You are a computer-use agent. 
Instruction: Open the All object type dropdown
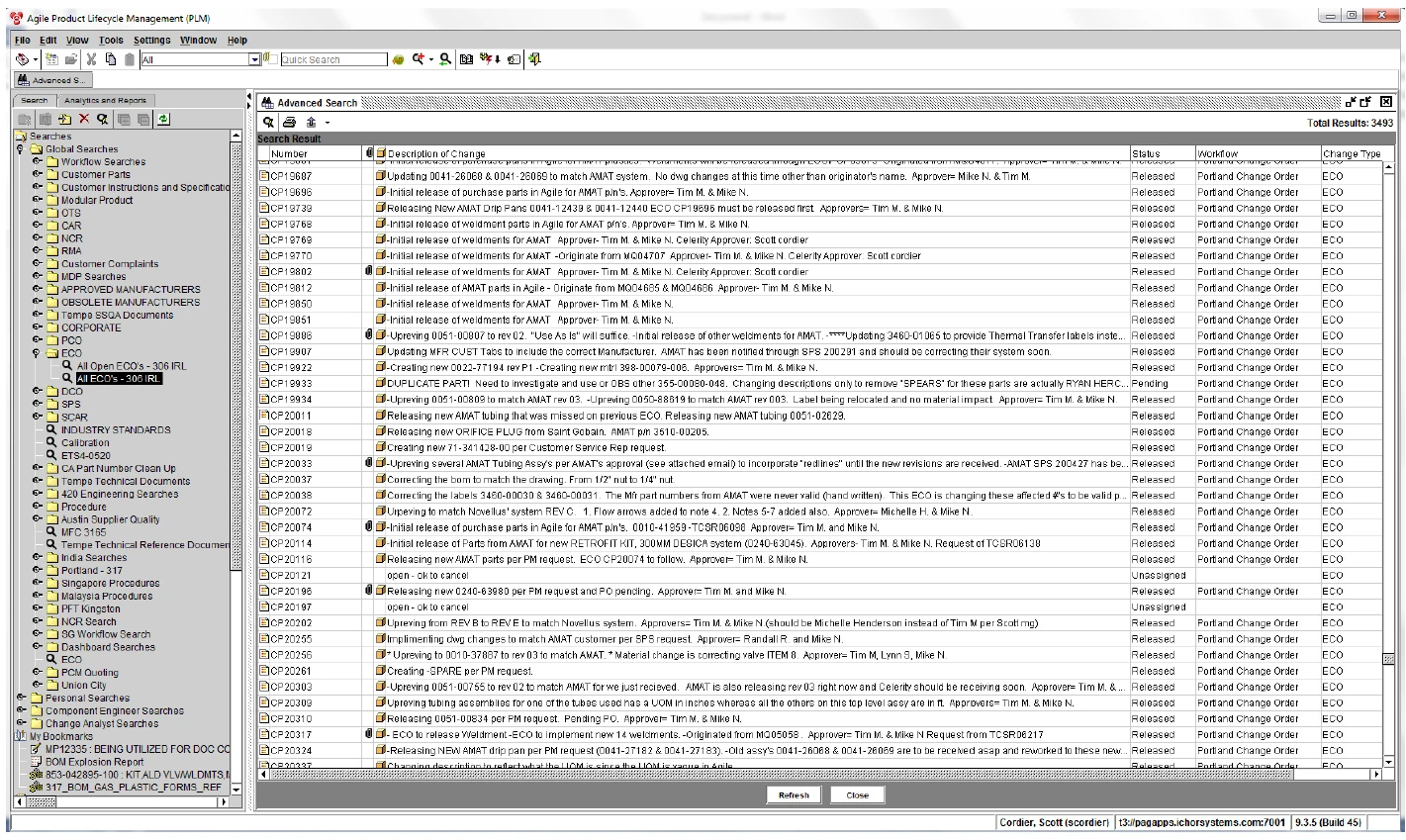click(254, 59)
